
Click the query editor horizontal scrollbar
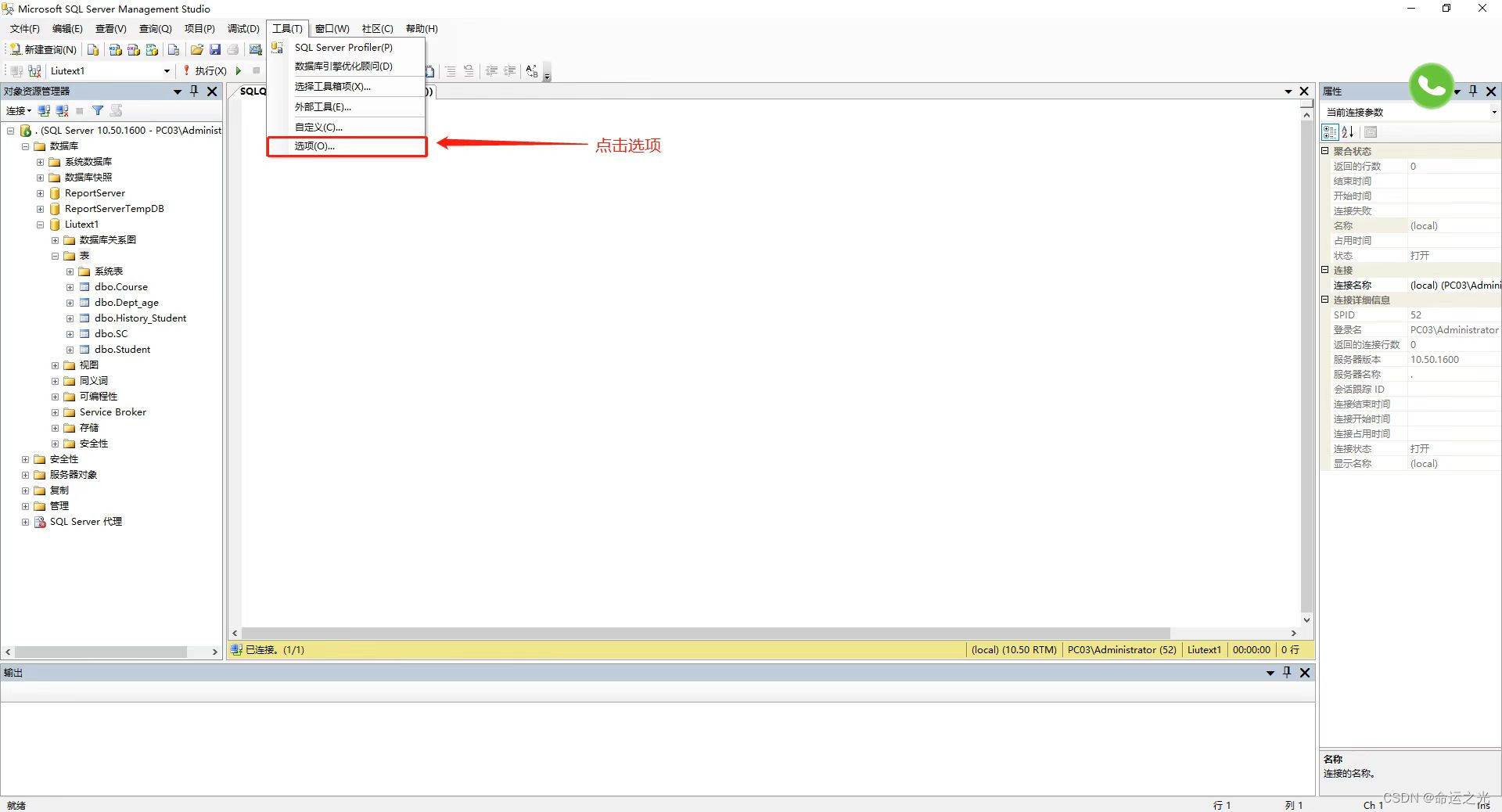pos(705,633)
